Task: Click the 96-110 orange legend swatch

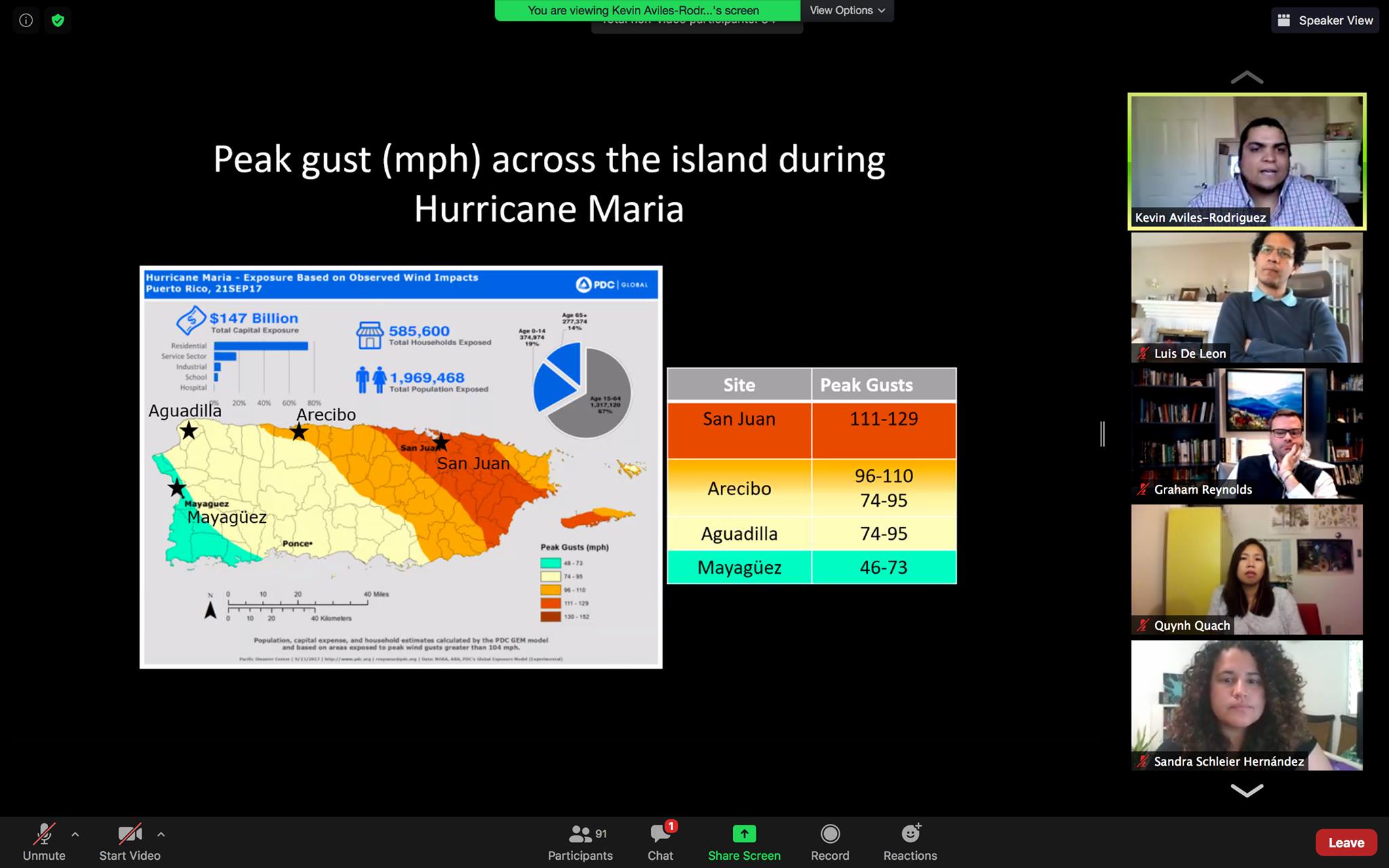Action: [x=551, y=590]
